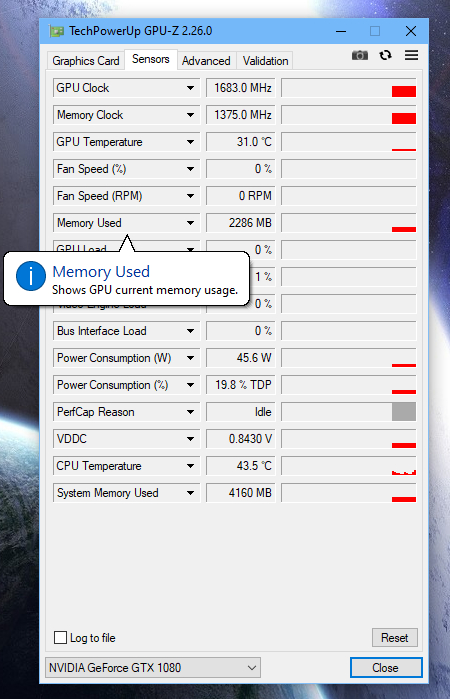Screen dimensions: 450x699
Task: Click the GPU-Z app icon in title bar
Action: 57,31
